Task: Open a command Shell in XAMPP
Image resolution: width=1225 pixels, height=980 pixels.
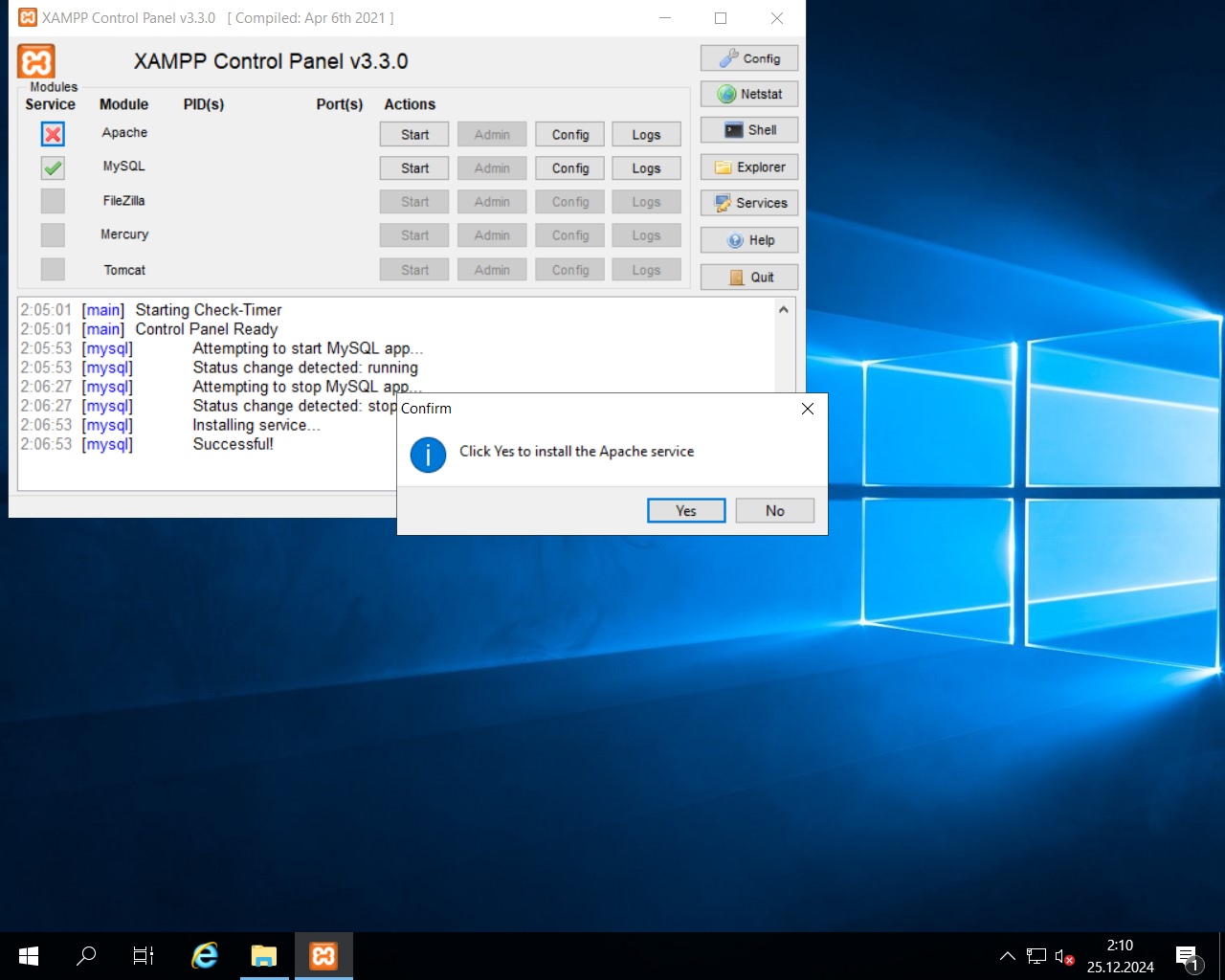Action: 749,129
